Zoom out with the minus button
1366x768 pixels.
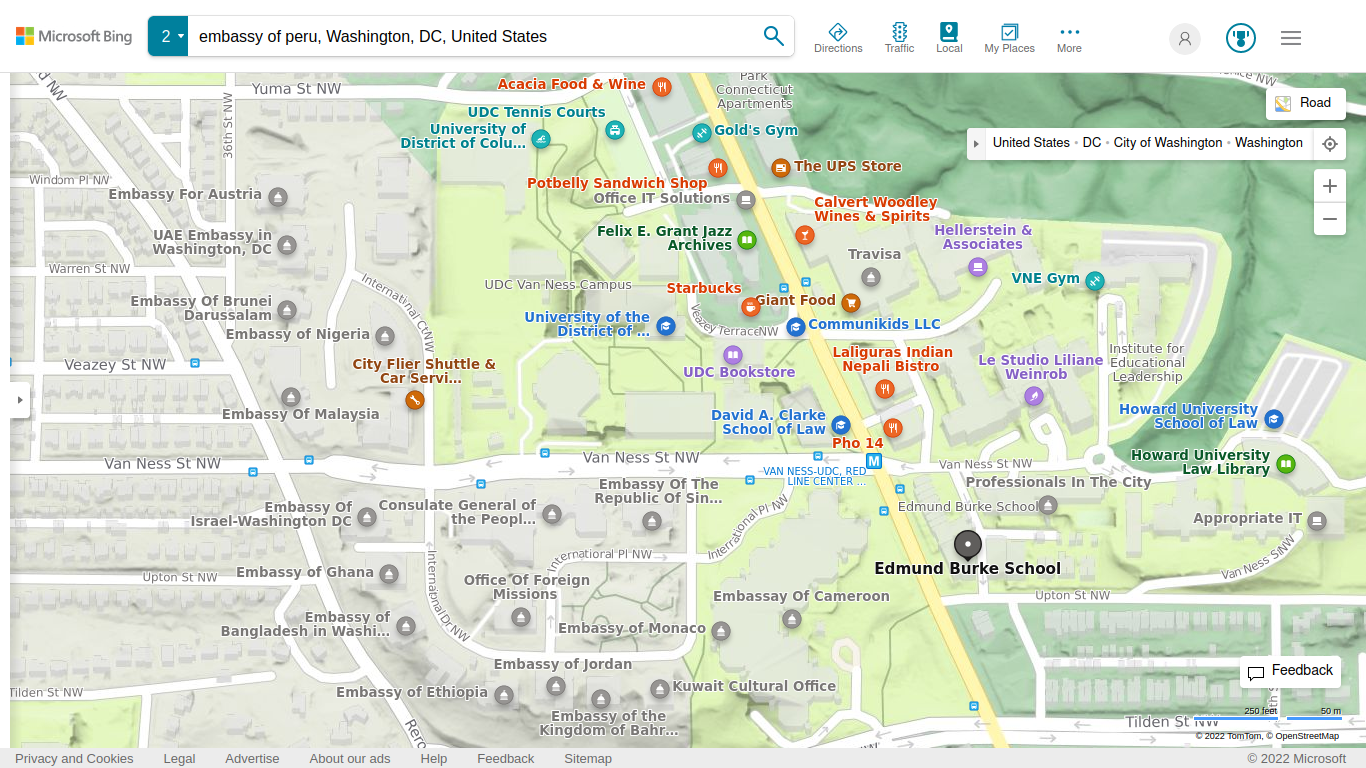pos(1330,219)
